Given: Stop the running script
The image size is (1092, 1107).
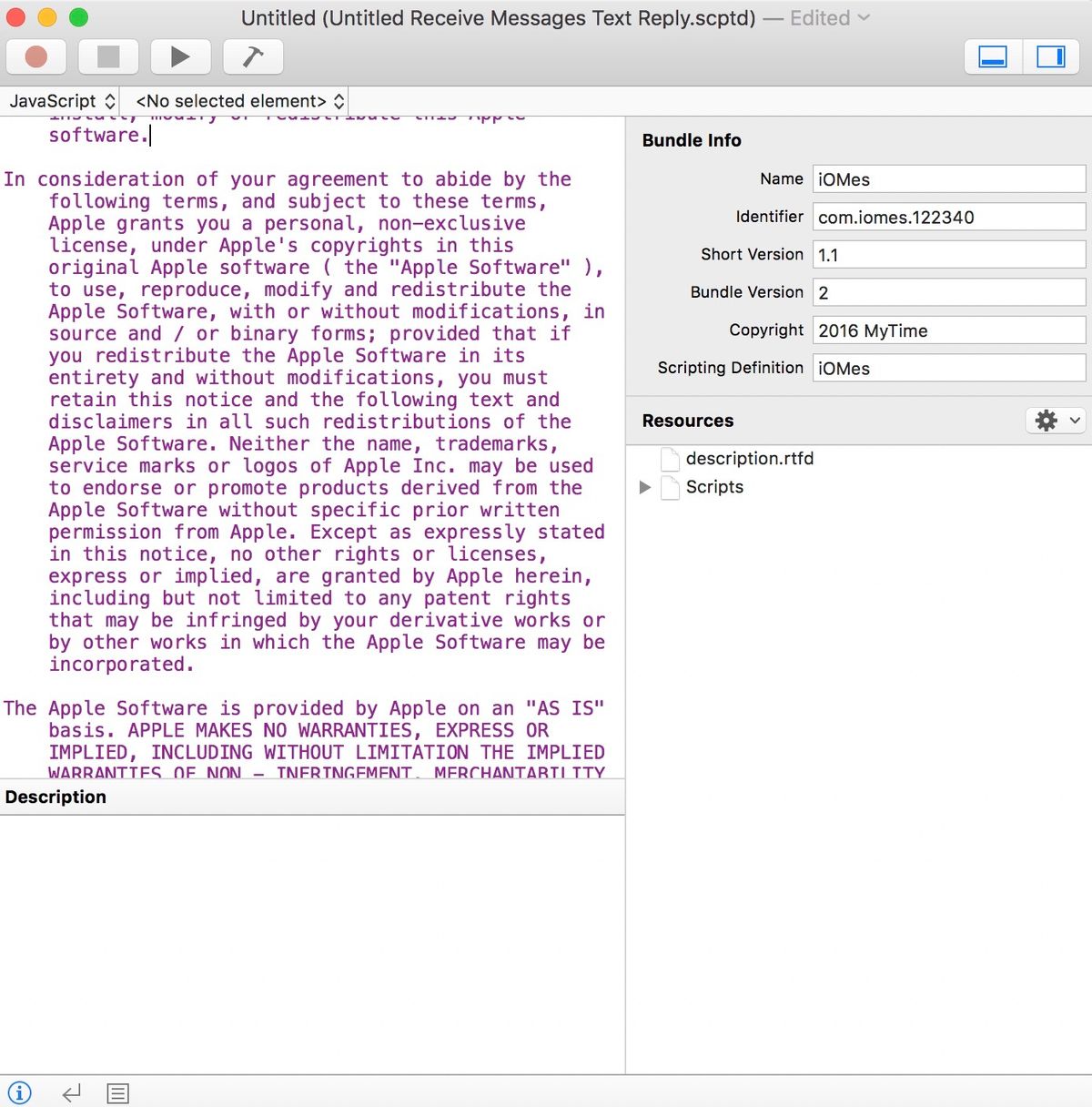Looking at the screenshot, I should click(x=108, y=56).
